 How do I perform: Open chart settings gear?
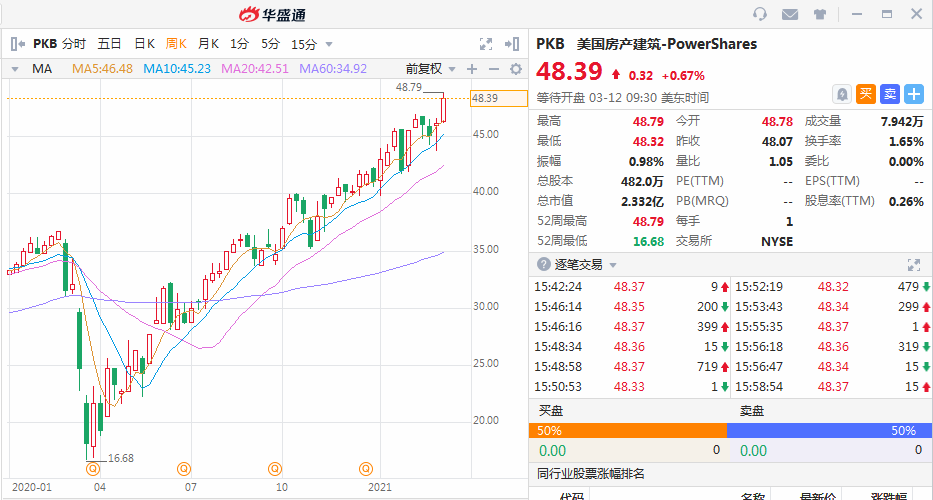pyautogui.click(x=516, y=69)
